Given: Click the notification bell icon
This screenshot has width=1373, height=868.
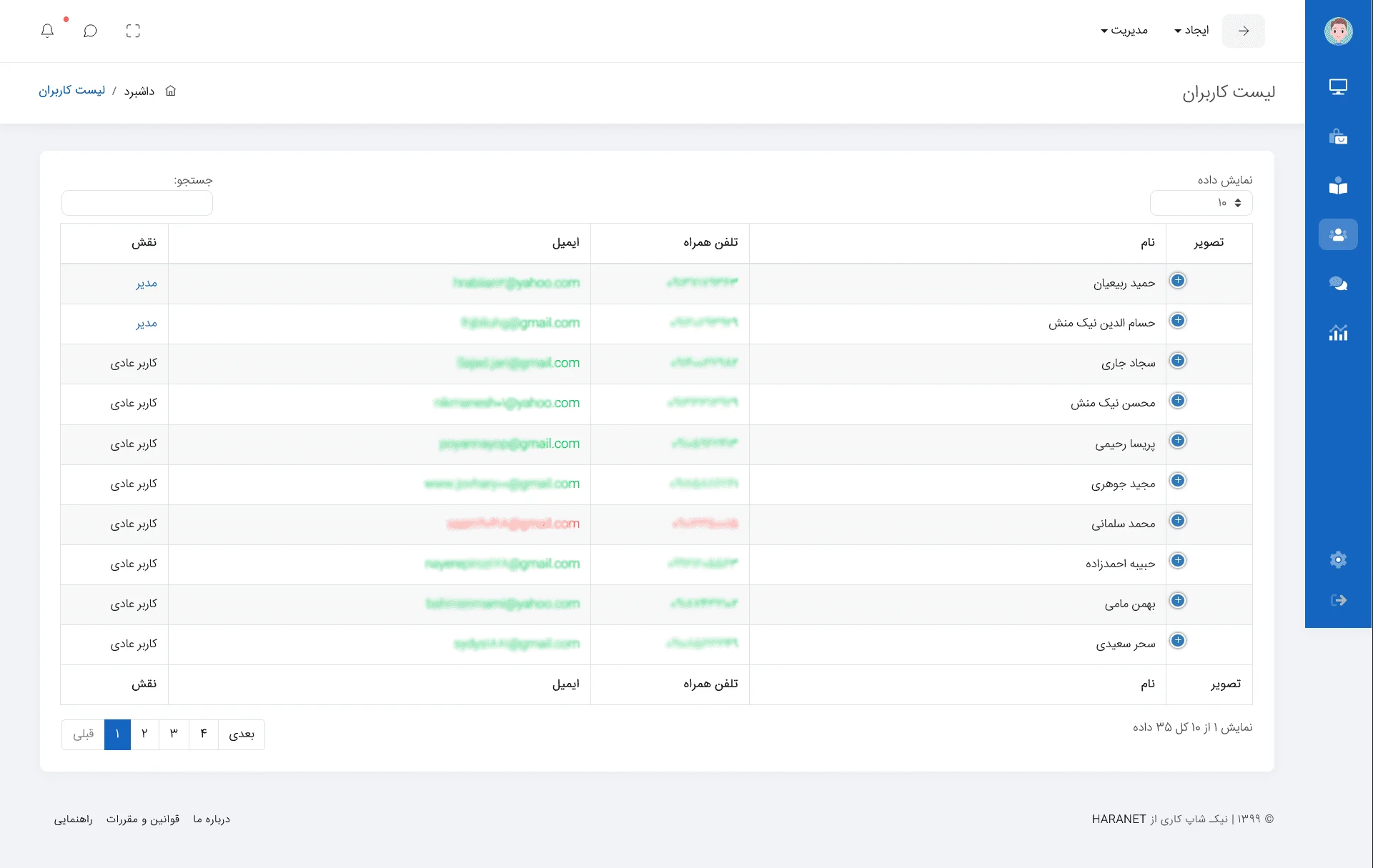Looking at the screenshot, I should tap(47, 31).
